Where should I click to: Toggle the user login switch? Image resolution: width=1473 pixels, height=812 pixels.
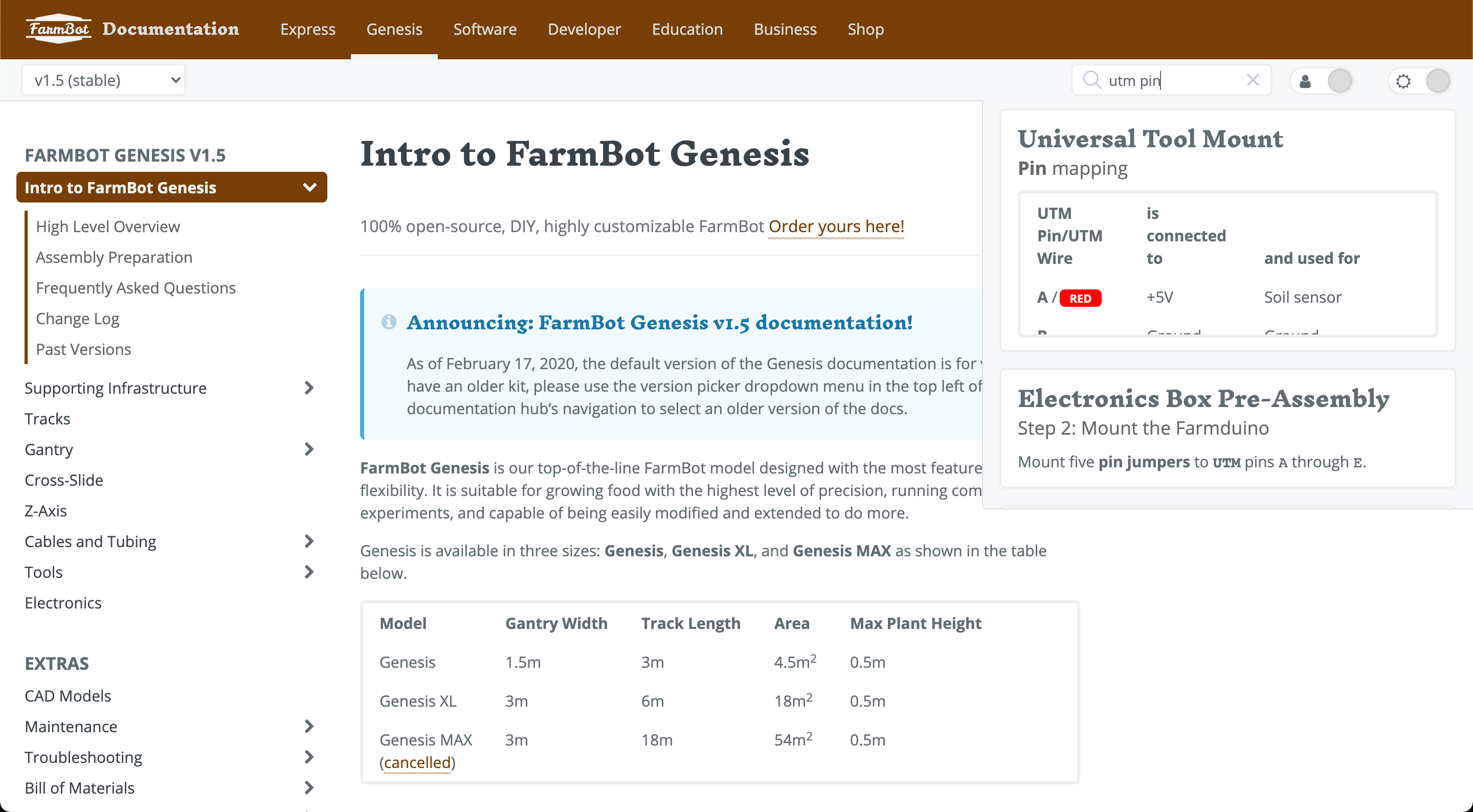[1341, 81]
